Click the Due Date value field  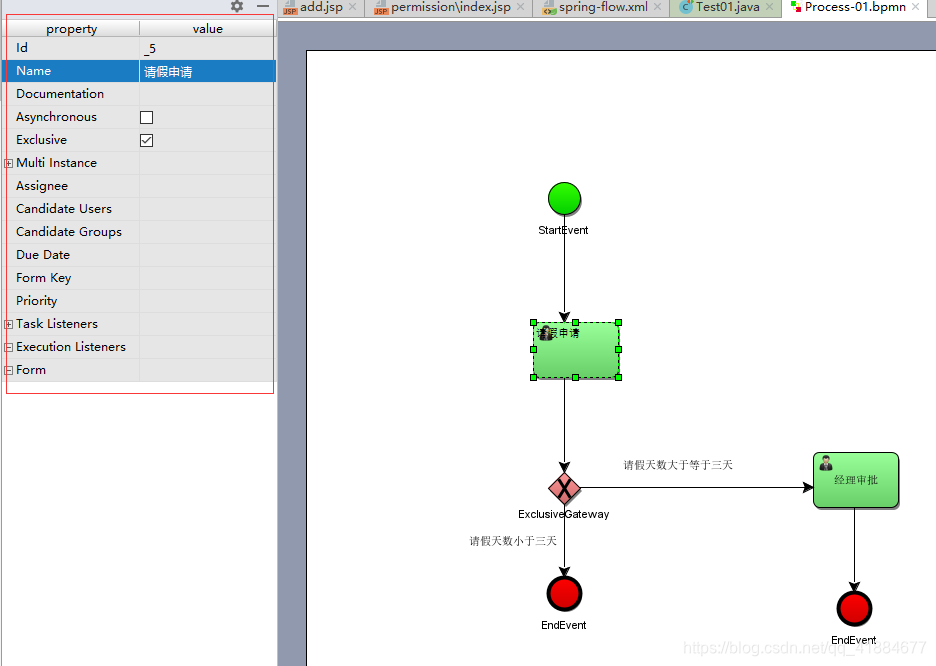pos(207,255)
